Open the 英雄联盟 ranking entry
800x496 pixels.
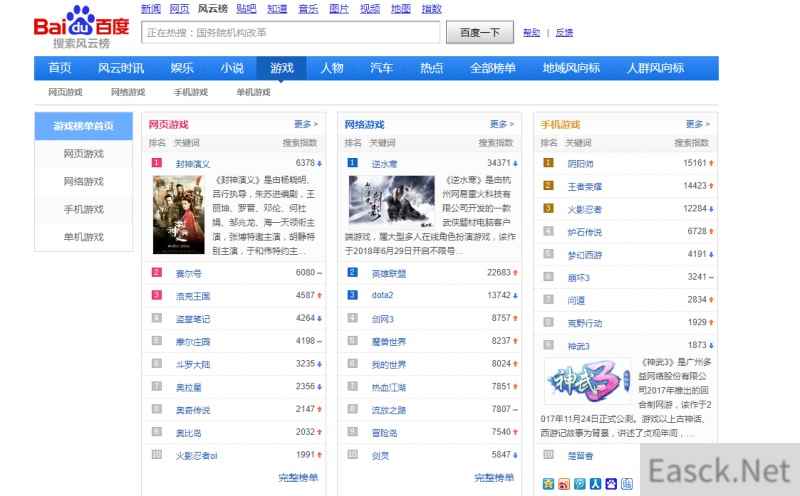388,272
